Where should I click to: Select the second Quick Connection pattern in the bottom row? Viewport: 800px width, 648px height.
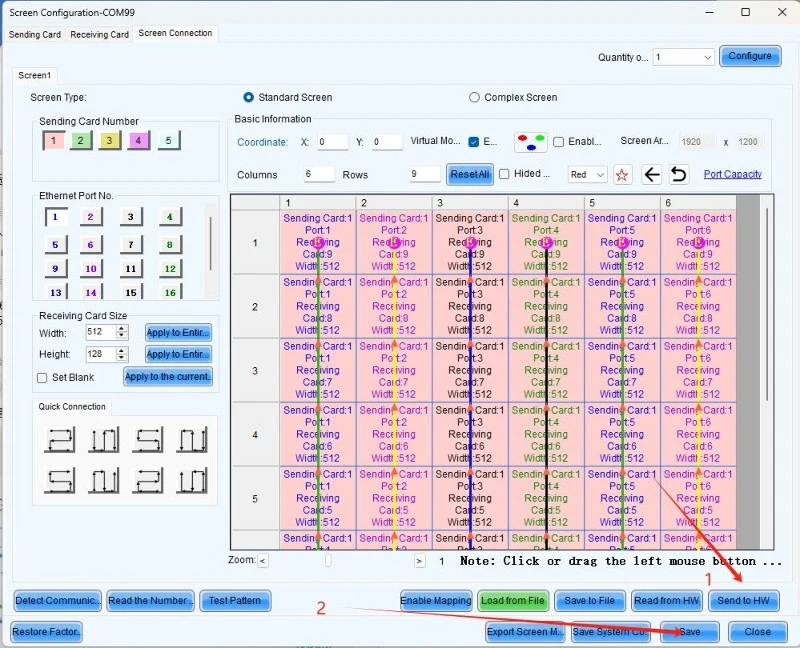[x=104, y=481]
